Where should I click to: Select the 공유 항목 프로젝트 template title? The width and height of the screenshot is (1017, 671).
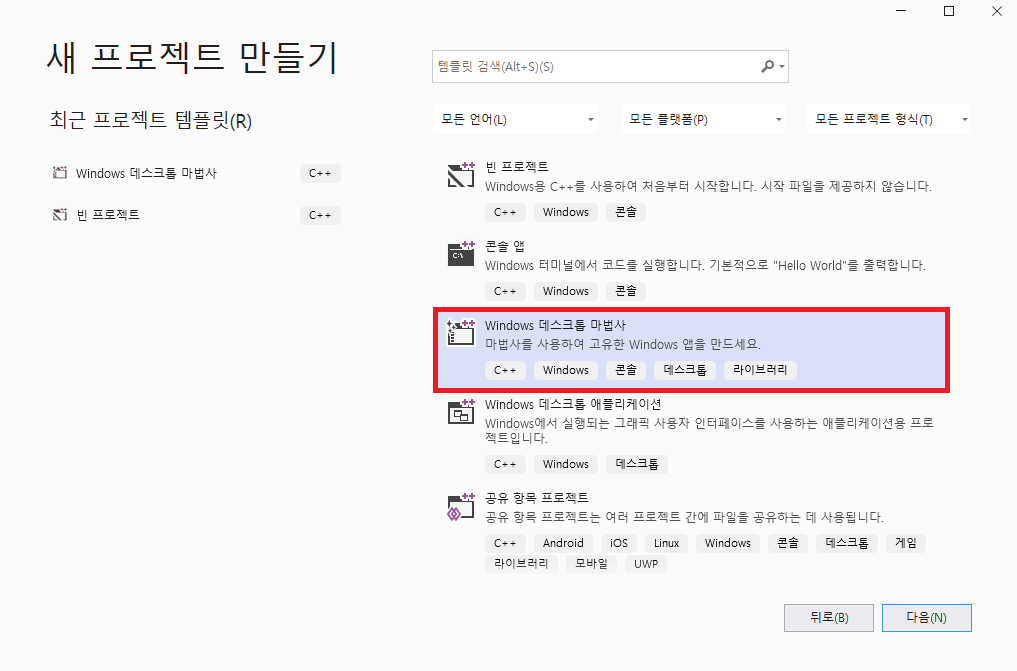(536, 497)
